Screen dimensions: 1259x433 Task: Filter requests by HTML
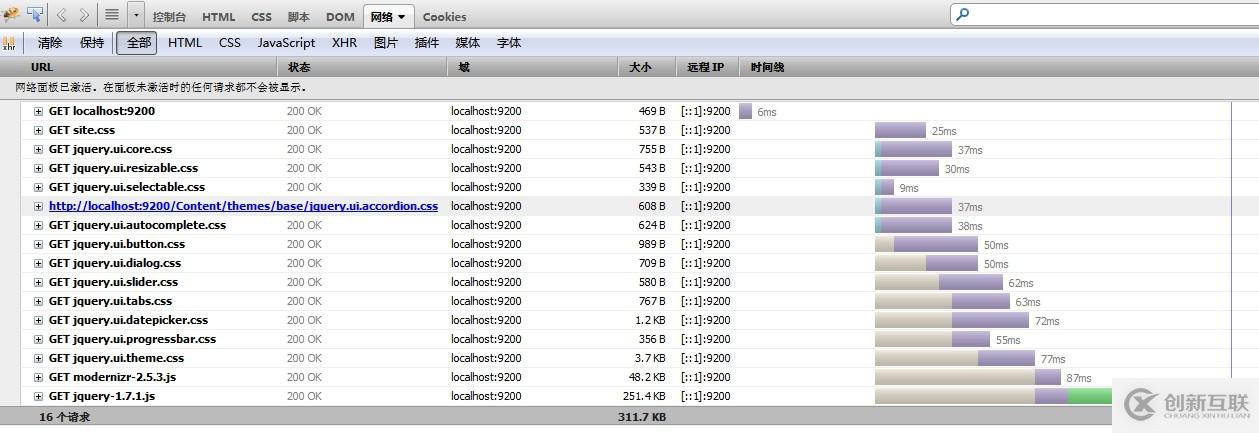pos(185,43)
